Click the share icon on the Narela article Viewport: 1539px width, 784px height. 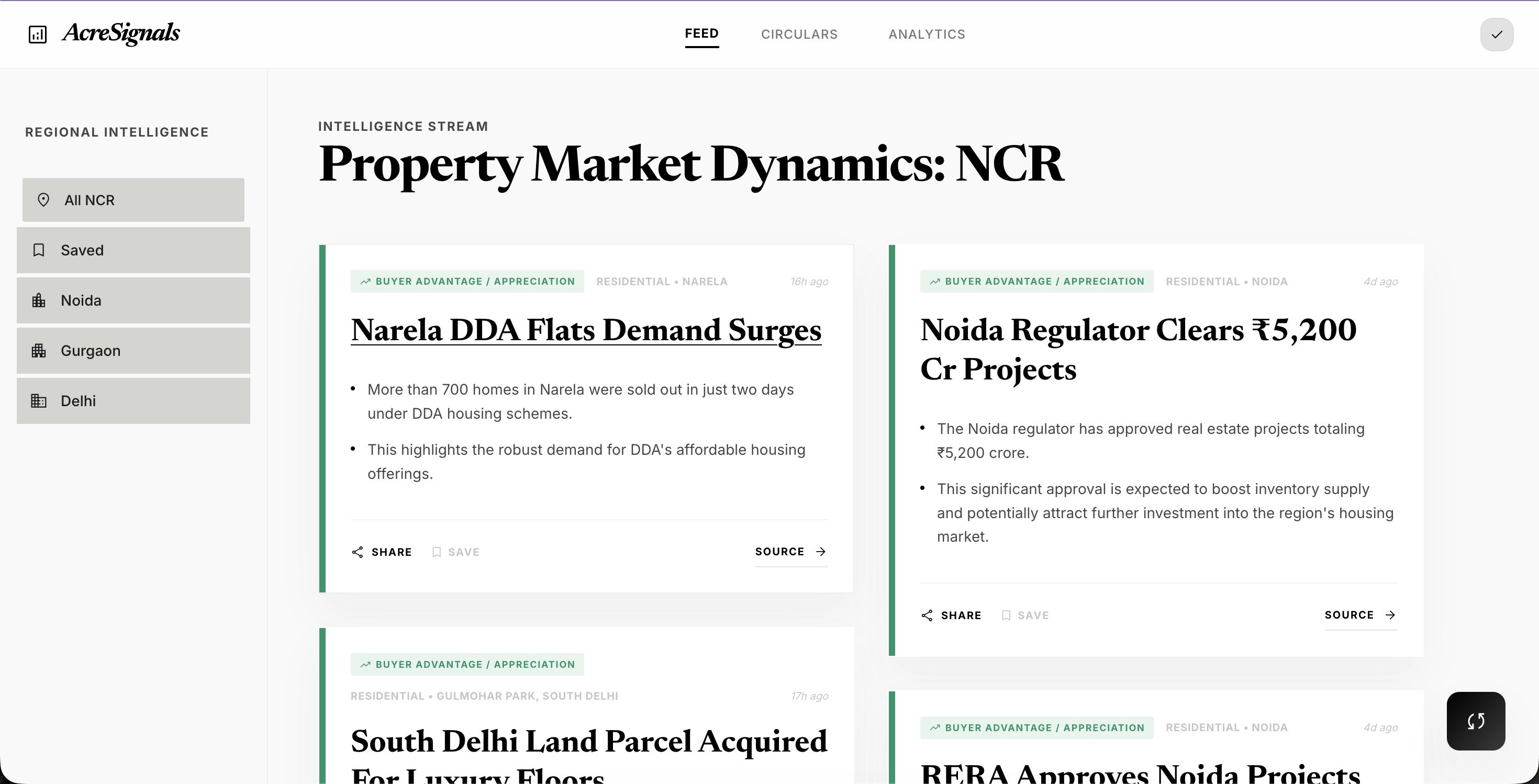(x=359, y=552)
